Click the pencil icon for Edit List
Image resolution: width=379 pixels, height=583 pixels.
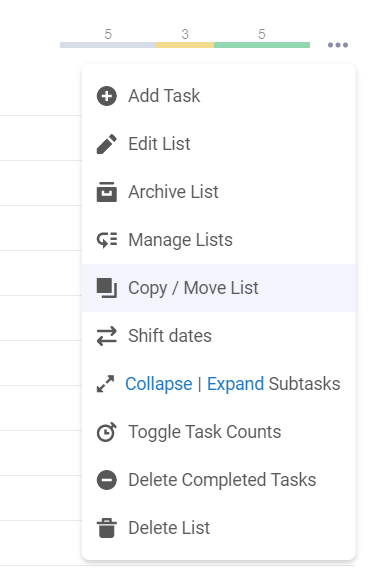point(106,144)
